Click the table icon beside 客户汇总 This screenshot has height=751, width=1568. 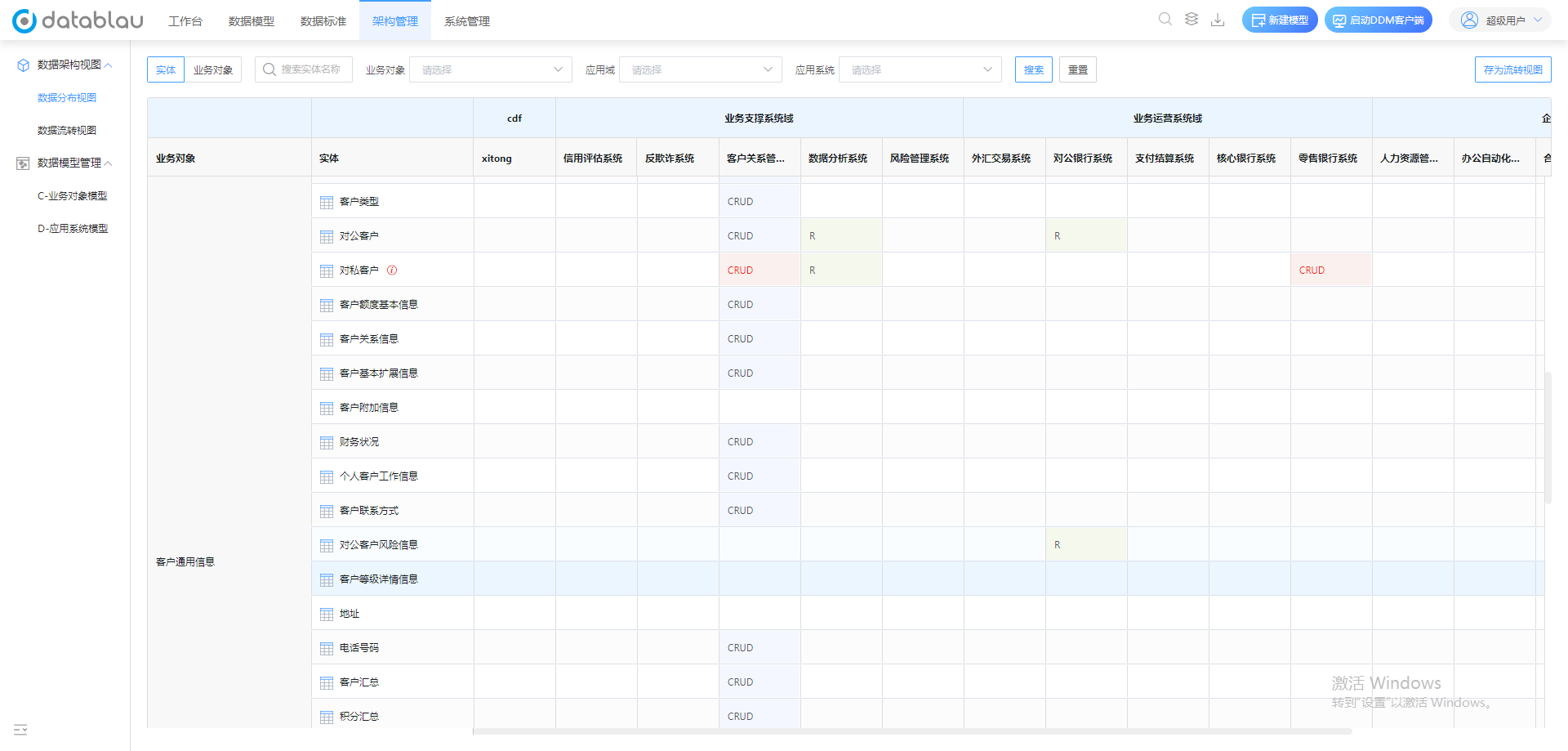tap(327, 682)
